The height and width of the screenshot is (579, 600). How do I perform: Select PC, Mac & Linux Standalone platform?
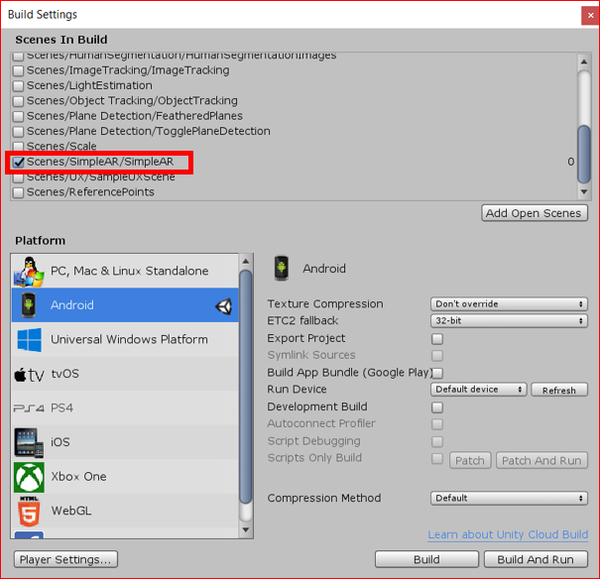(125, 271)
